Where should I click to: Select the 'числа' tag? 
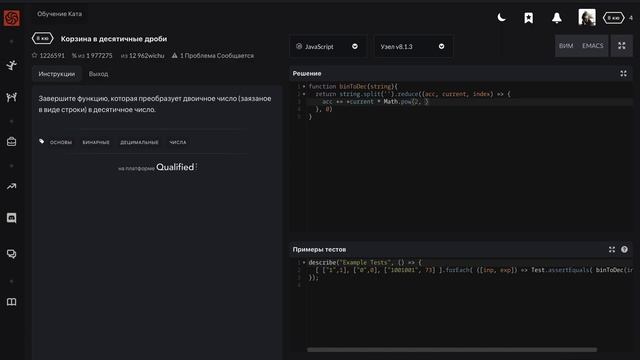pyautogui.click(x=178, y=142)
